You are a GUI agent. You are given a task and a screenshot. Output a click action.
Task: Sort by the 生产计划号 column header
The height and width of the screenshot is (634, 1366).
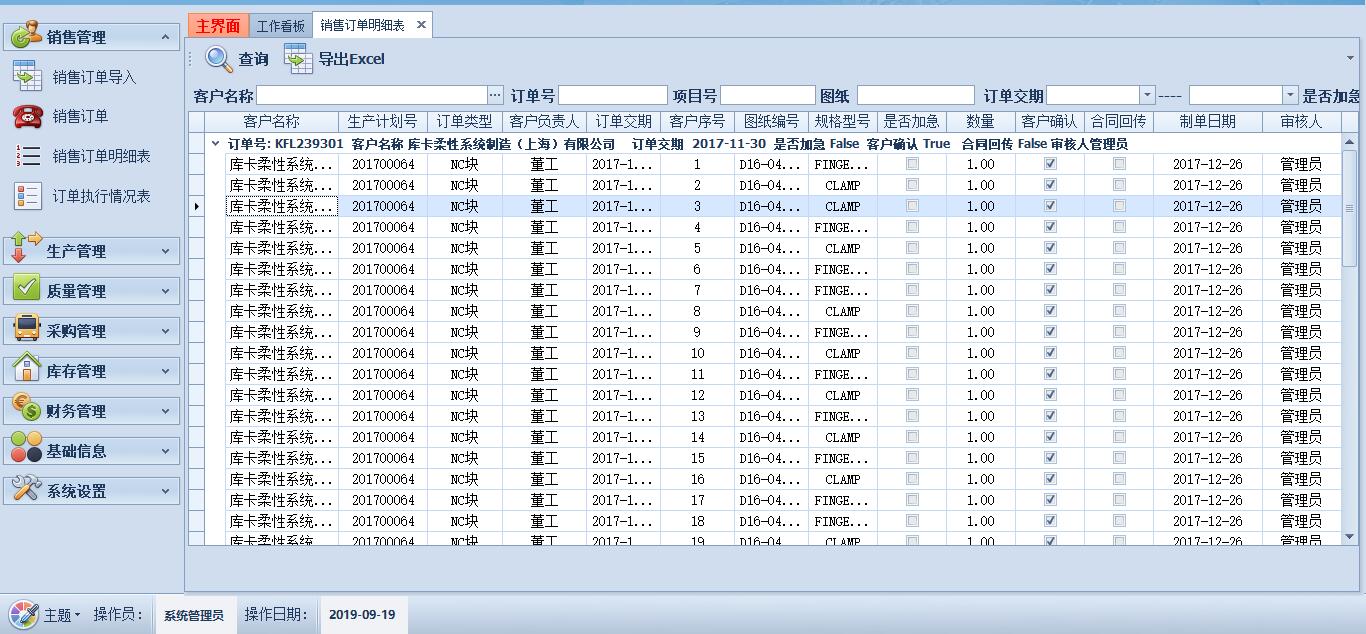click(382, 122)
